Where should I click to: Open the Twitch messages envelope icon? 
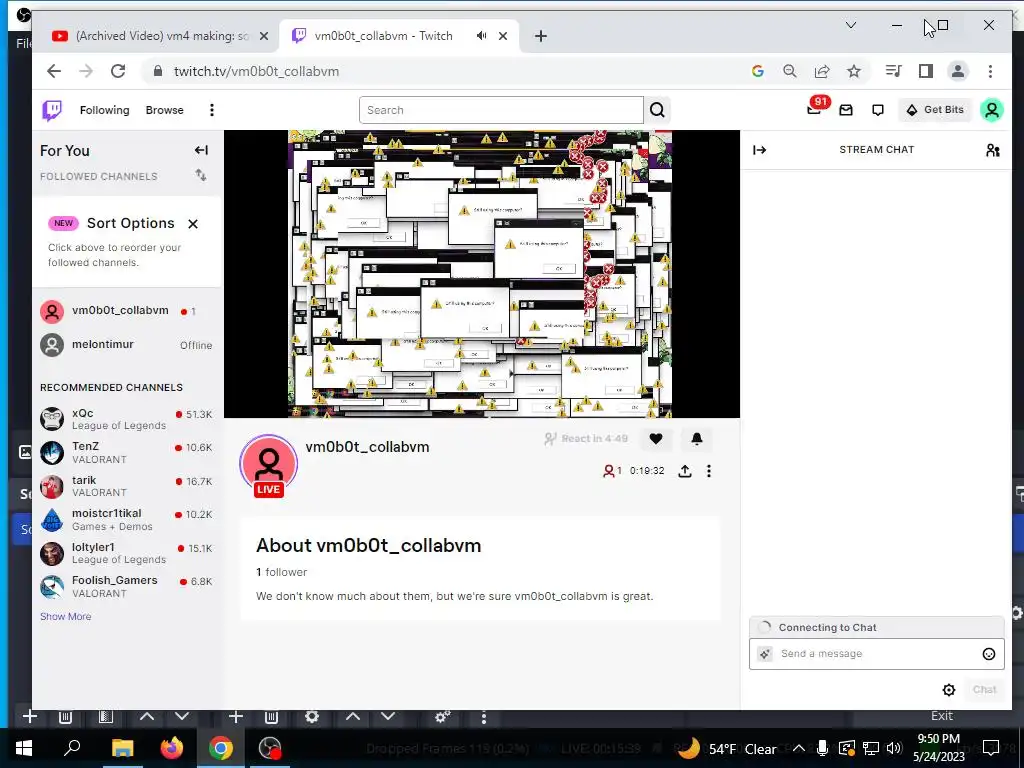pyautogui.click(x=846, y=110)
